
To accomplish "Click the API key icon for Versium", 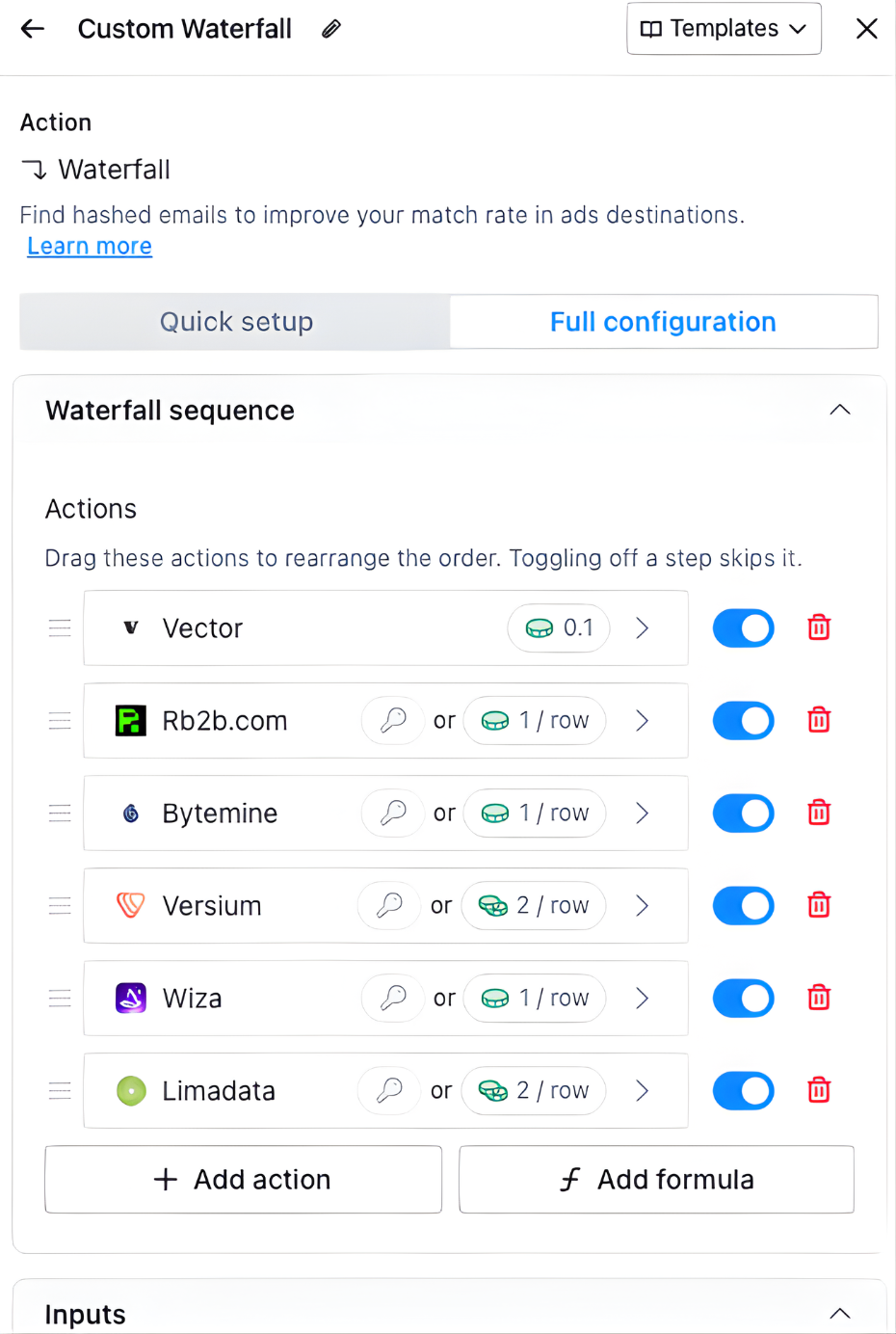I will [x=389, y=906].
